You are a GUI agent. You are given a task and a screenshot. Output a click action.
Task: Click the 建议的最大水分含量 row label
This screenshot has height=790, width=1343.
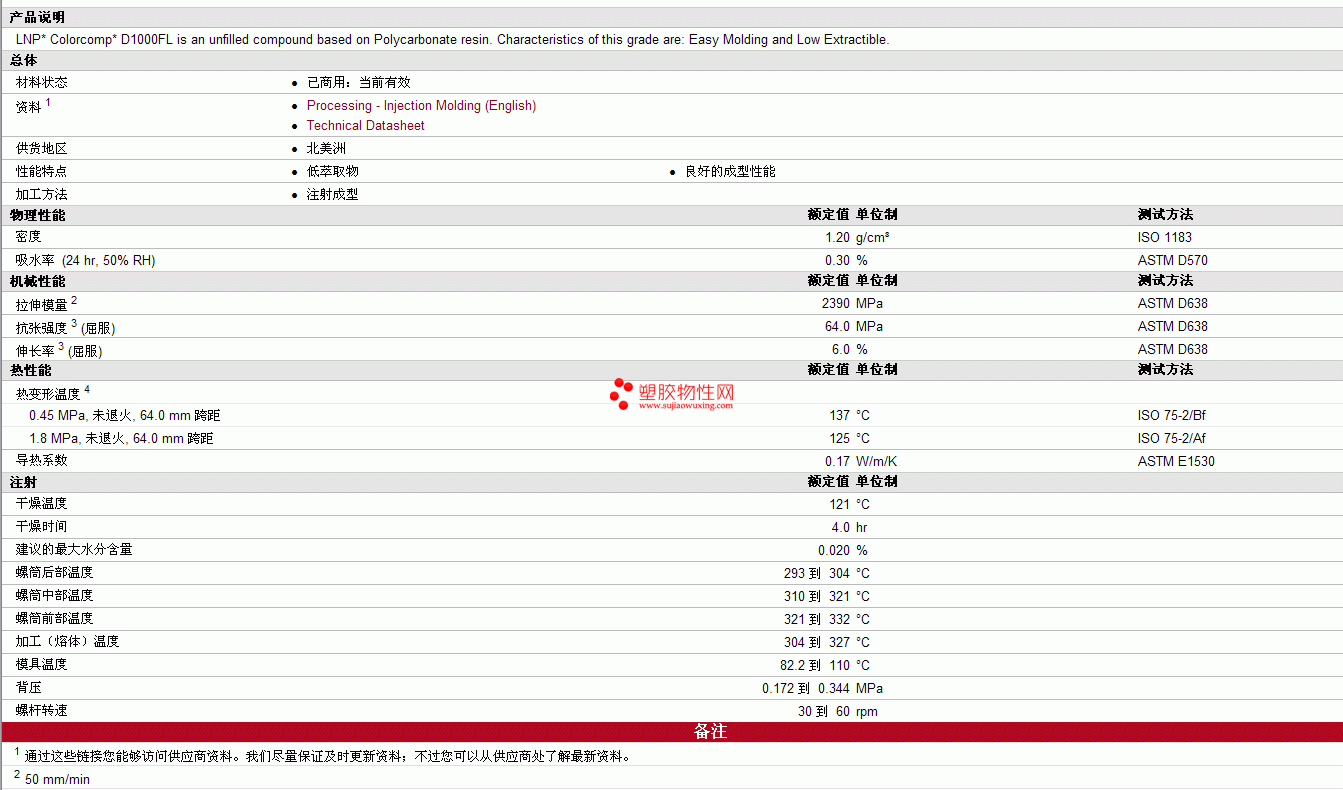click(74, 550)
